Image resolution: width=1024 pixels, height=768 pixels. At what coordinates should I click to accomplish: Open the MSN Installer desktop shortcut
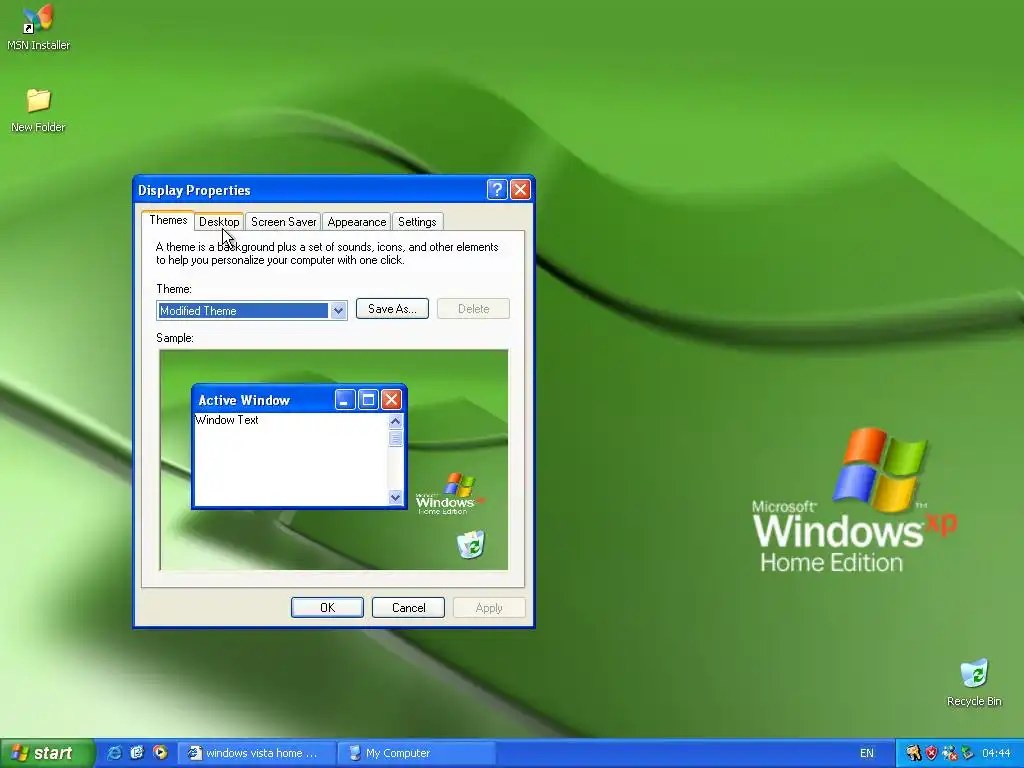coord(38,27)
